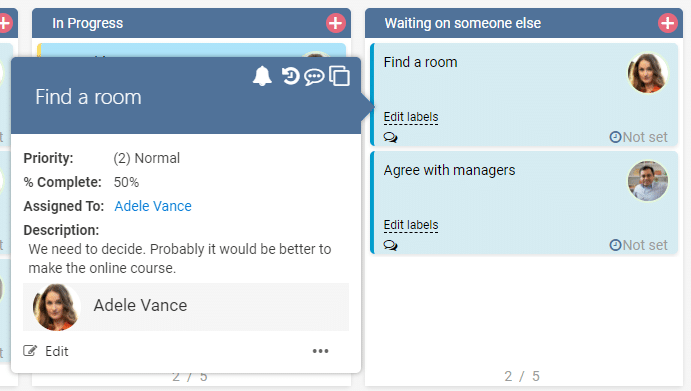Add a card to Waiting on someone else

668,23
